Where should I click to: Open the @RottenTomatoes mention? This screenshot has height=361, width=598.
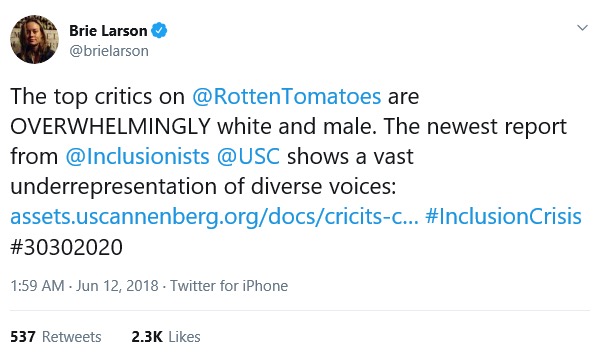coord(286,96)
